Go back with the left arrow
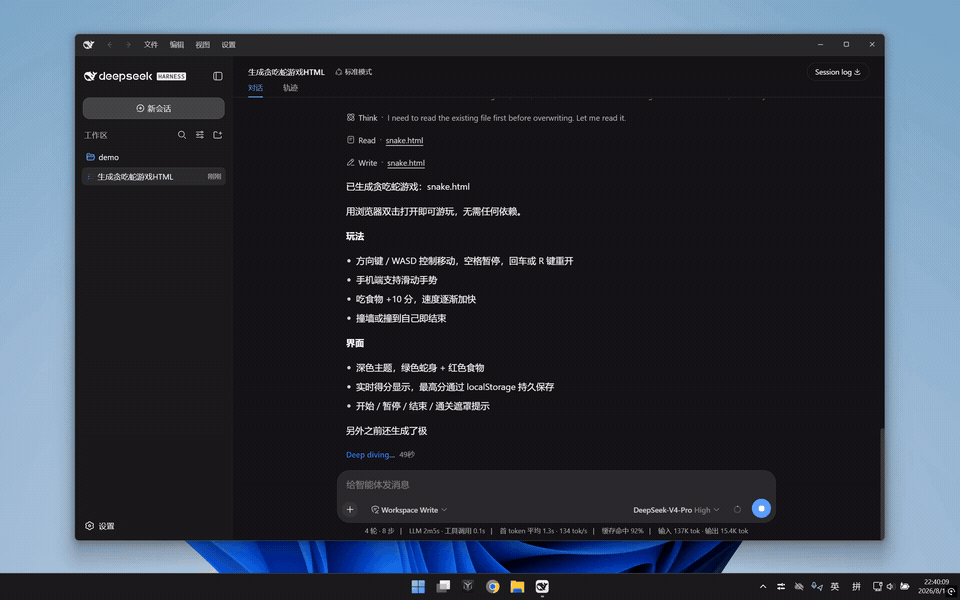Viewport: 960px width, 600px height. click(x=110, y=45)
